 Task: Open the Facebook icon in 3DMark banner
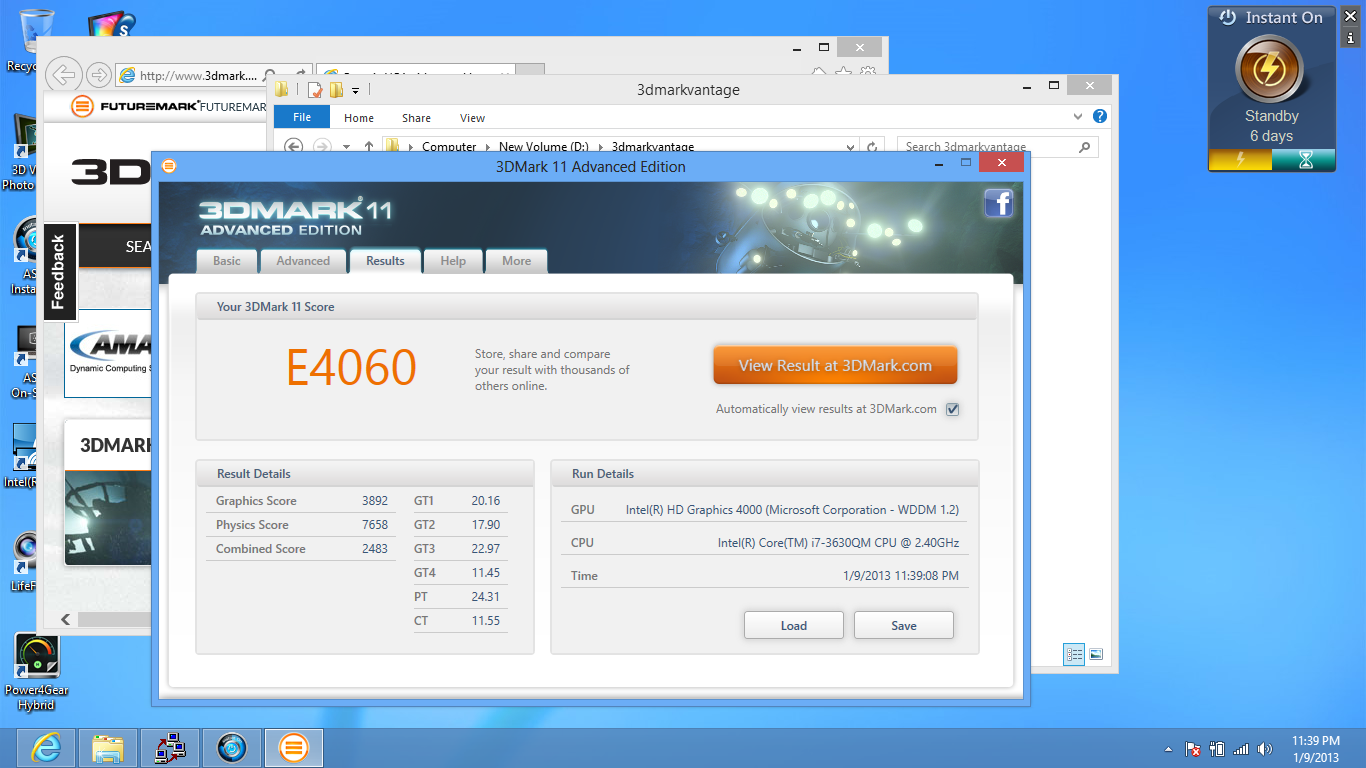point(999,203)
